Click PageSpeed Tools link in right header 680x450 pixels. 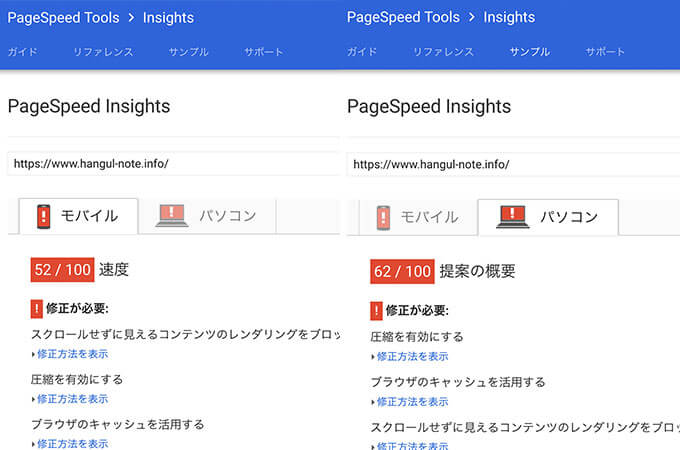403,17
